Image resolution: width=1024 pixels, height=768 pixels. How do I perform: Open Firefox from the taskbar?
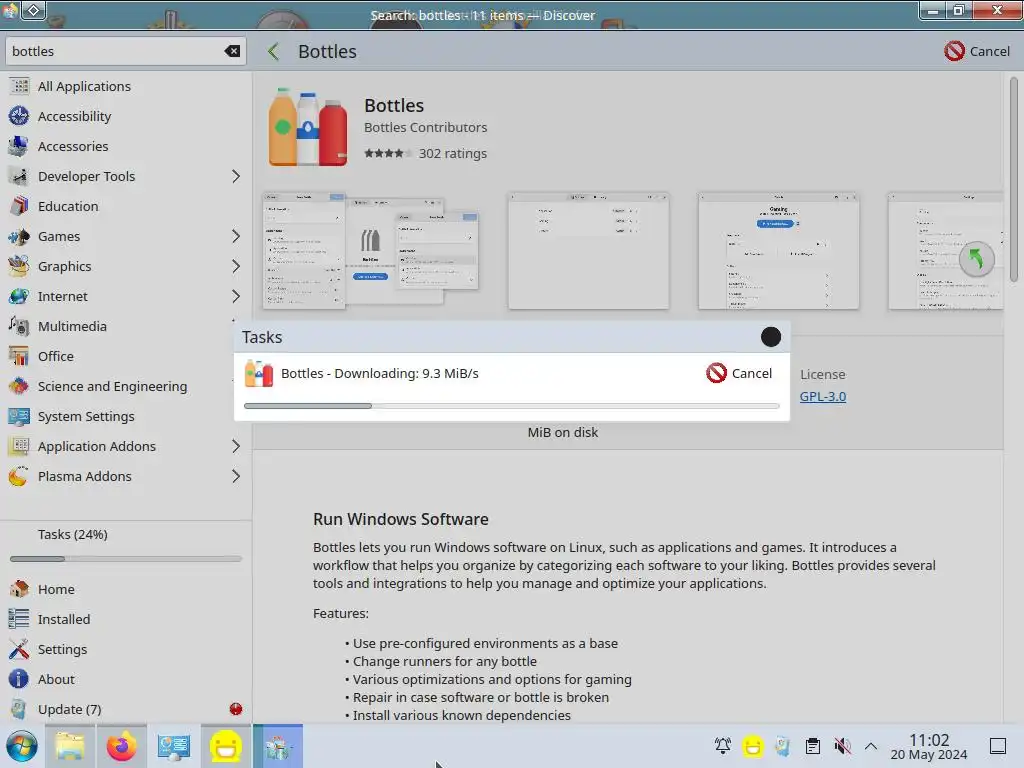point(121,746)
